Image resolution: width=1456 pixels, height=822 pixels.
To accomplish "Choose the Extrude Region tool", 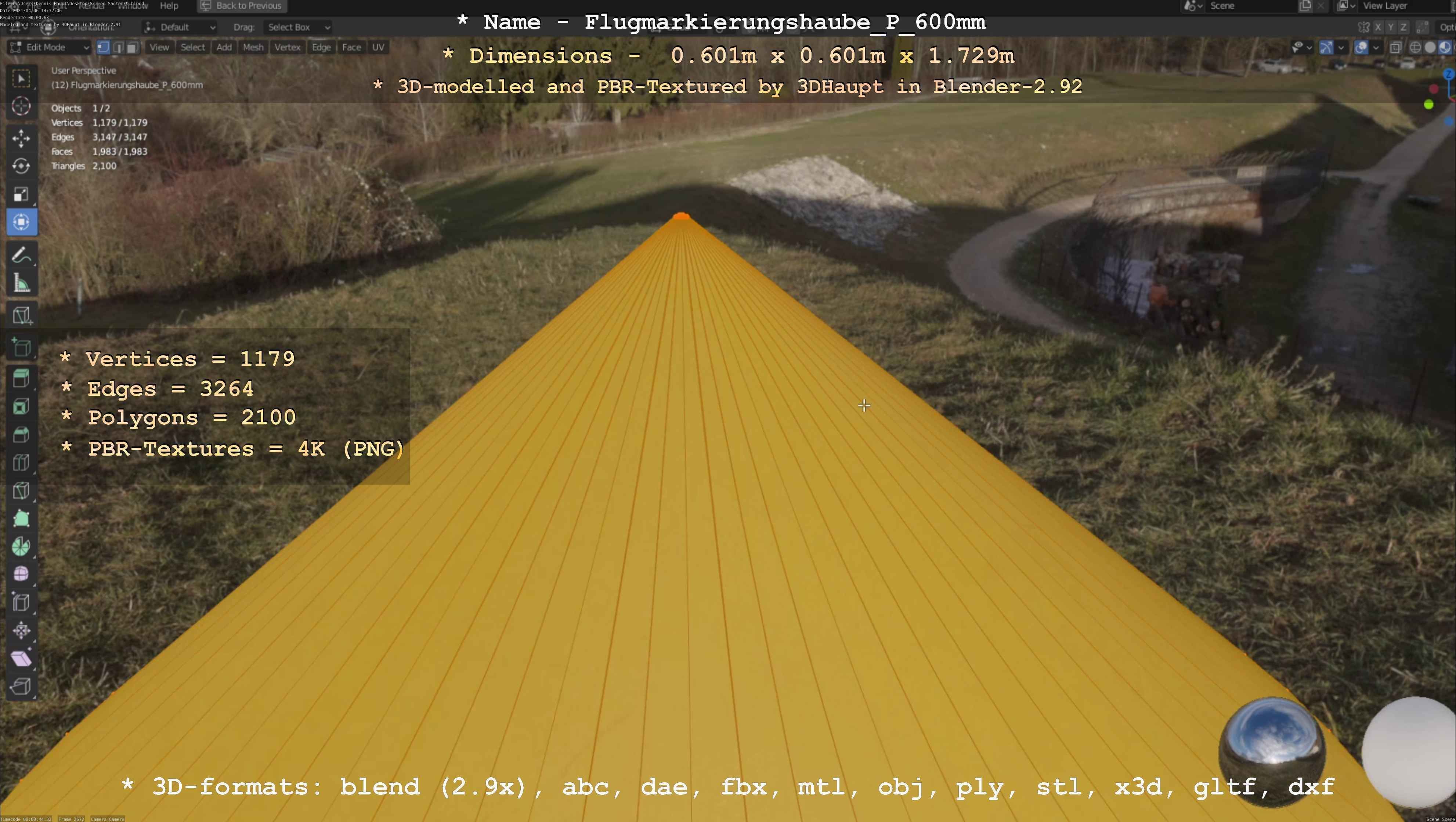I will pyautogui.click(x=21, y=379).
